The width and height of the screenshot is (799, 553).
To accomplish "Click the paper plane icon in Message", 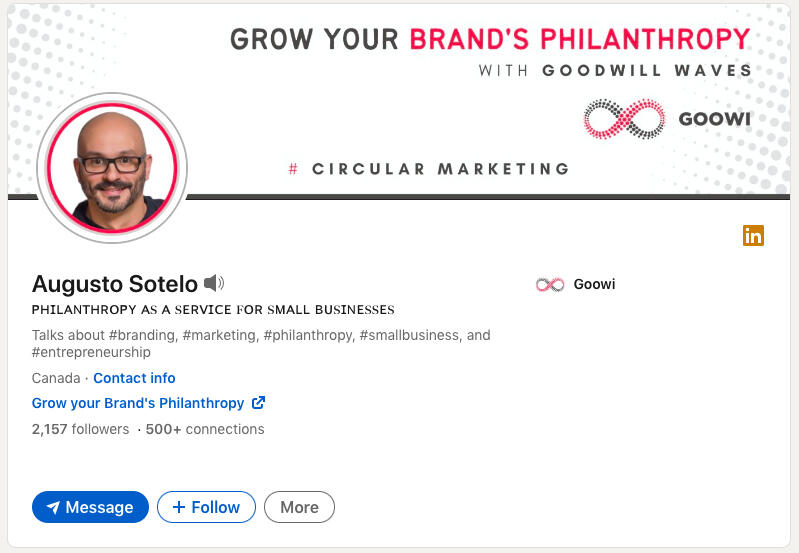I will [x=53, y=507].
